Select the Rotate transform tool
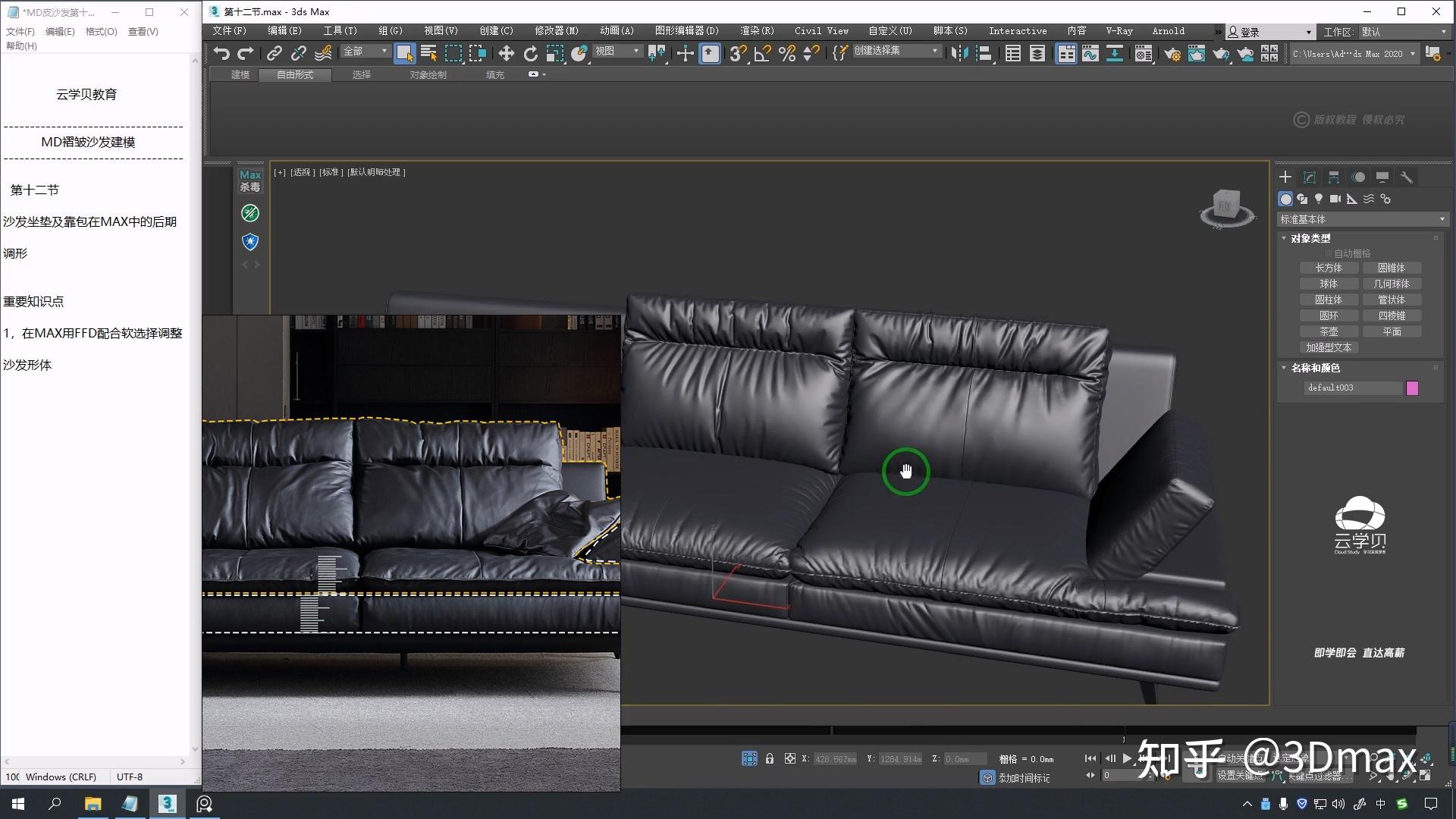 530,53
